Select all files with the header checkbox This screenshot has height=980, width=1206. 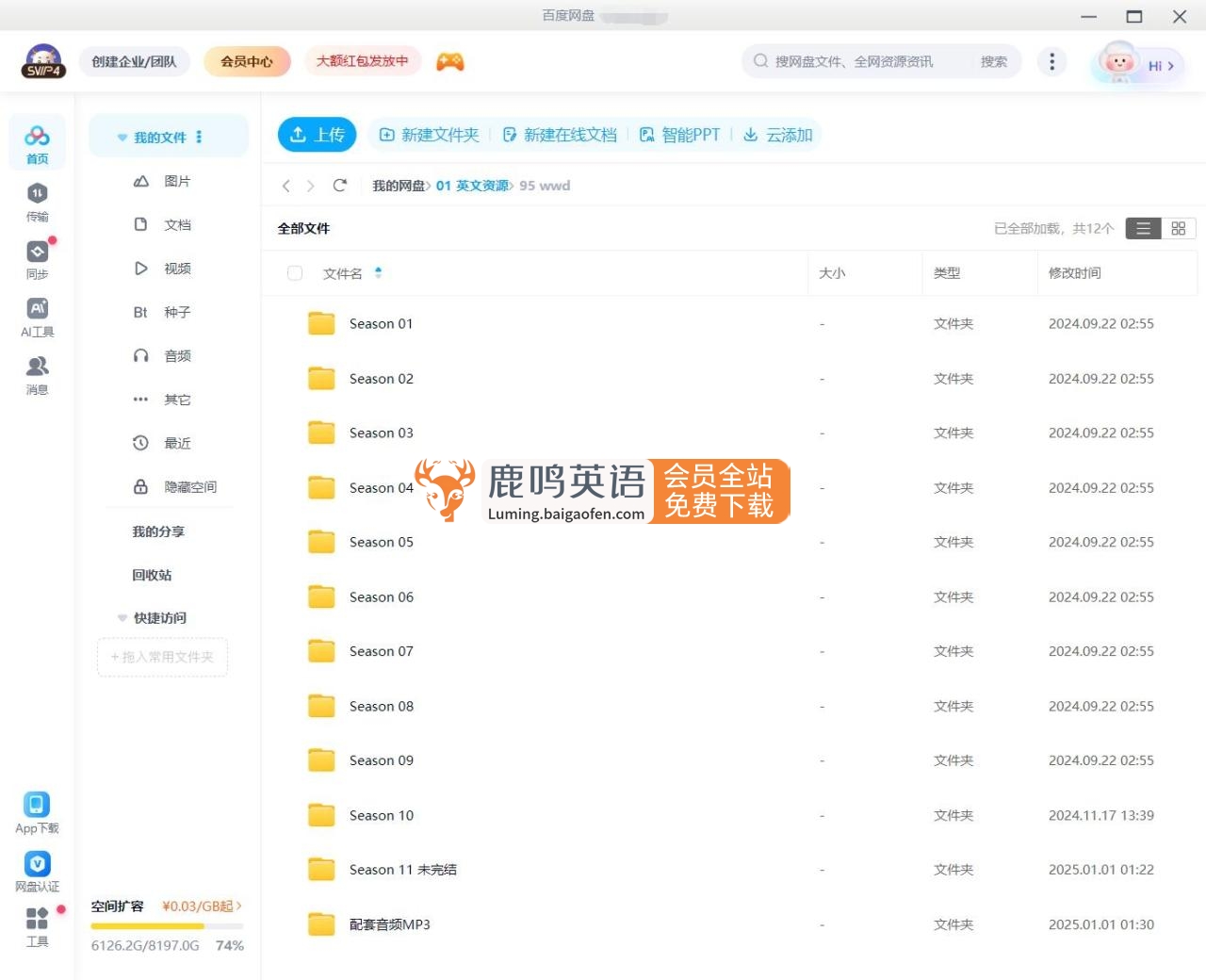[x=295, y=272]
